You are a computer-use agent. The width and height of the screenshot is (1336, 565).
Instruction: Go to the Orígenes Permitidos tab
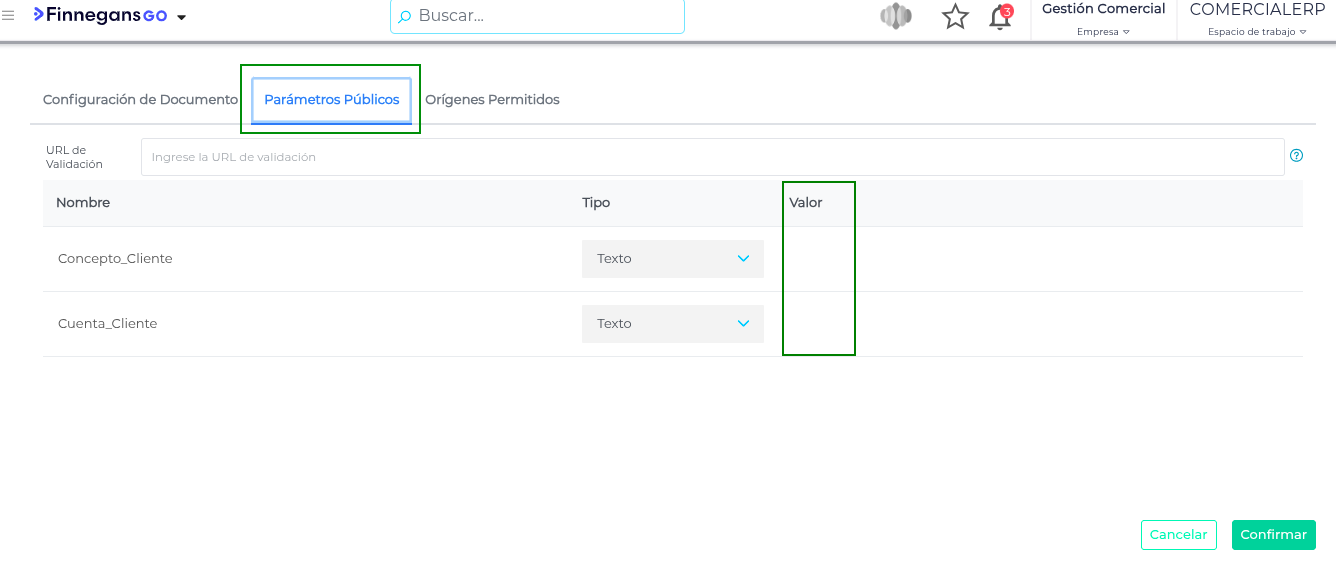(492, 100)
